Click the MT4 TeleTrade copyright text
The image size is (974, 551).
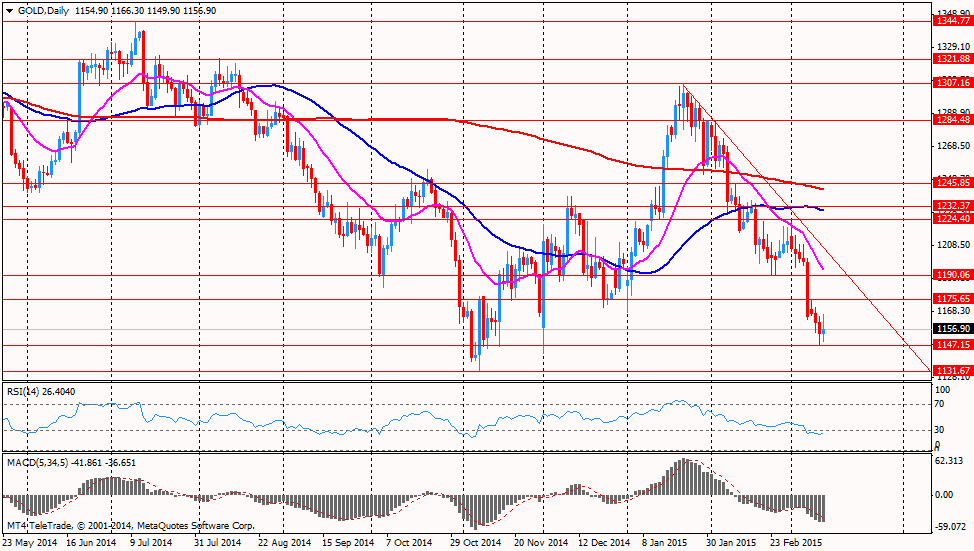(130, 526)
